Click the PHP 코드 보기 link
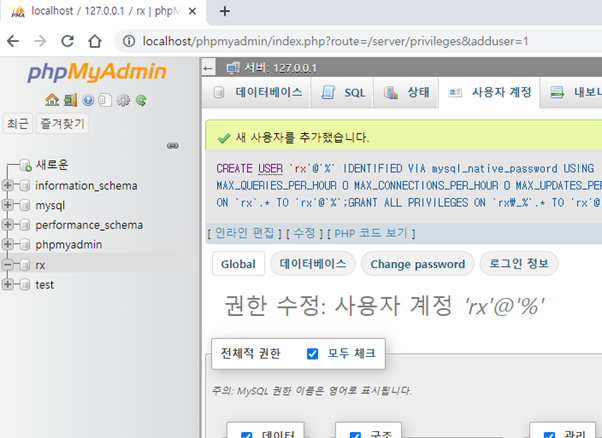This screenshot has width=602, height=438. pyautogui.click(x=370, y=233)
